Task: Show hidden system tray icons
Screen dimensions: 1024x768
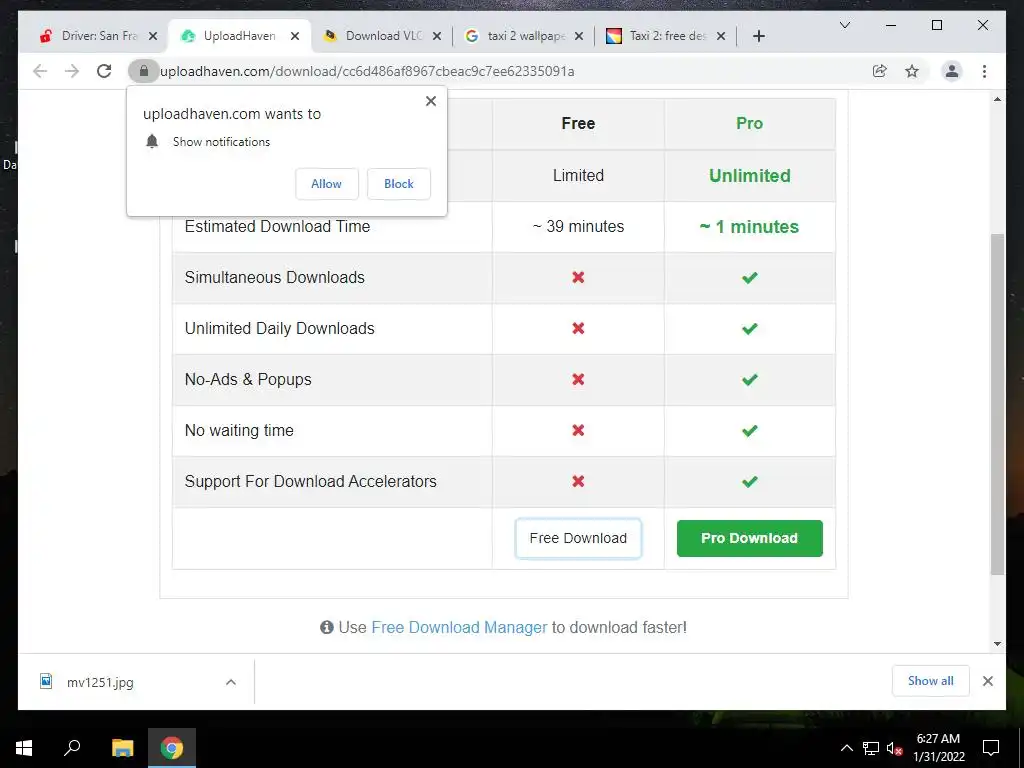Action: 846,748
